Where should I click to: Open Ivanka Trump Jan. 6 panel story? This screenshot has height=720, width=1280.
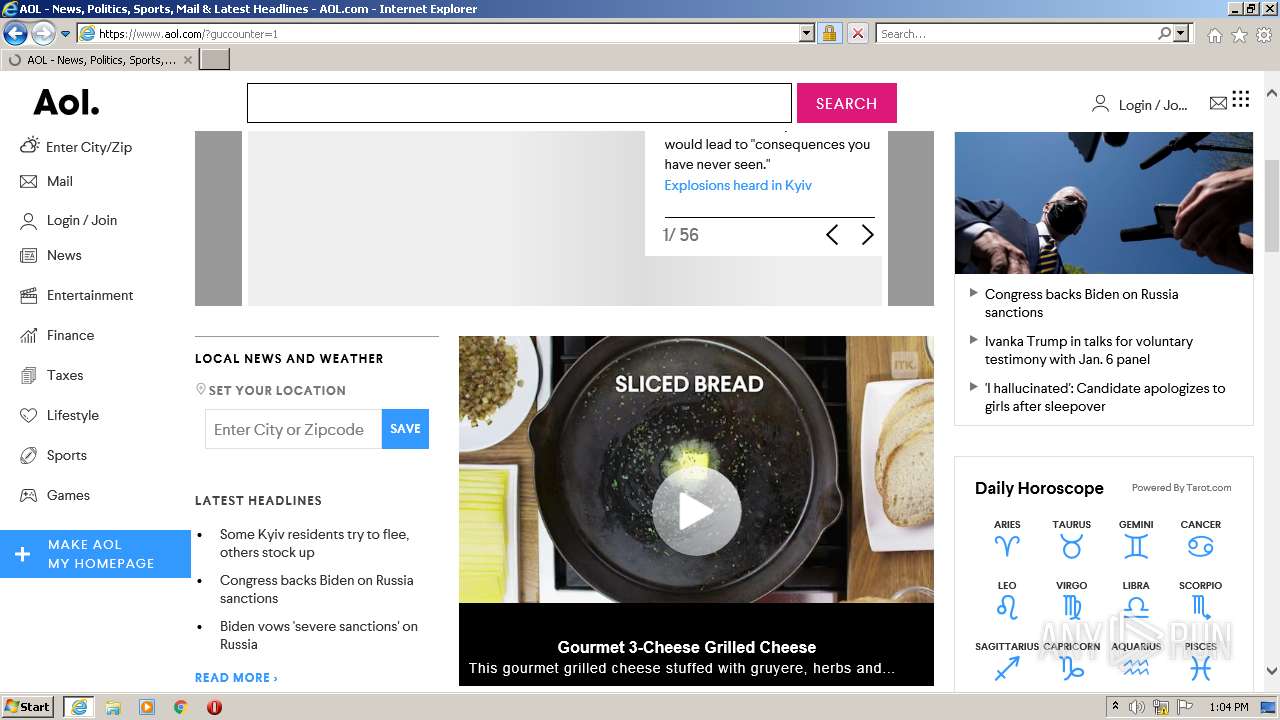pyautogui.click(x=1088, y=350)
